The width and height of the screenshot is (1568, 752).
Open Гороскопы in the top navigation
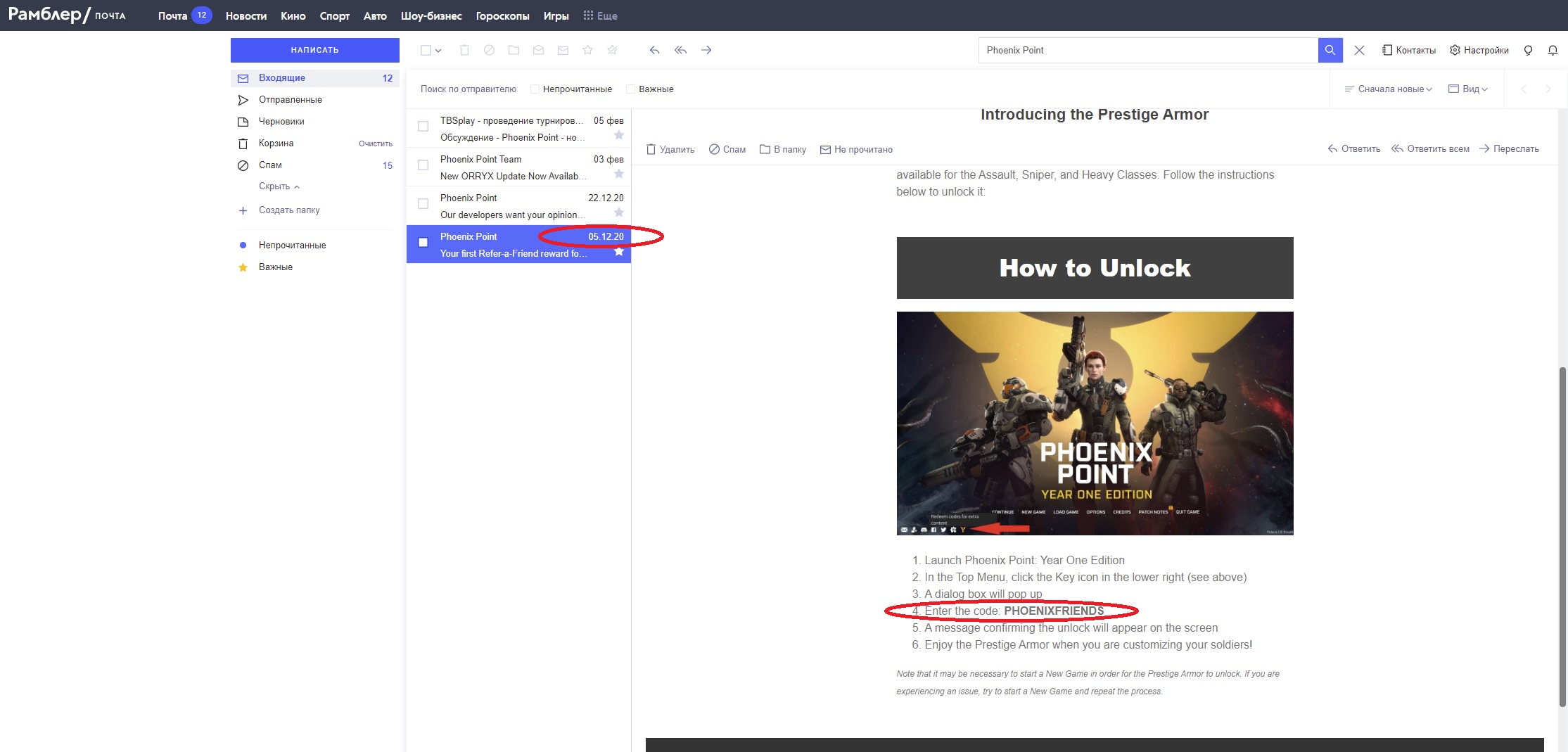coord(502,15)
